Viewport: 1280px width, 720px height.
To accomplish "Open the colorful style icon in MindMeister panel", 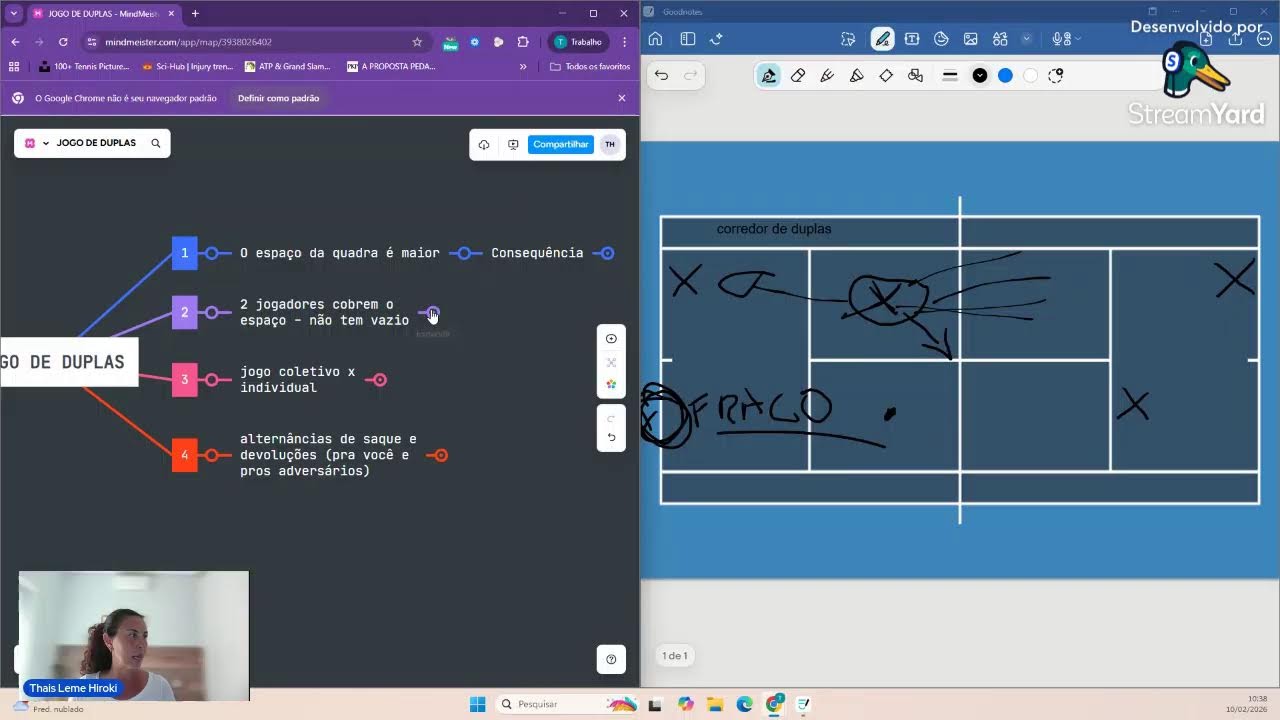I will (611, 385).
